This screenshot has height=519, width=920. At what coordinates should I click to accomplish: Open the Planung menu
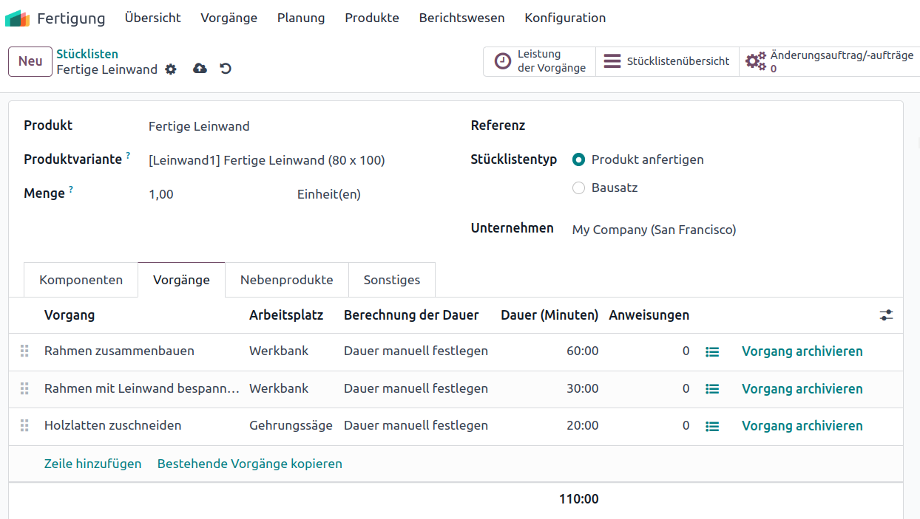coord(301,18)
